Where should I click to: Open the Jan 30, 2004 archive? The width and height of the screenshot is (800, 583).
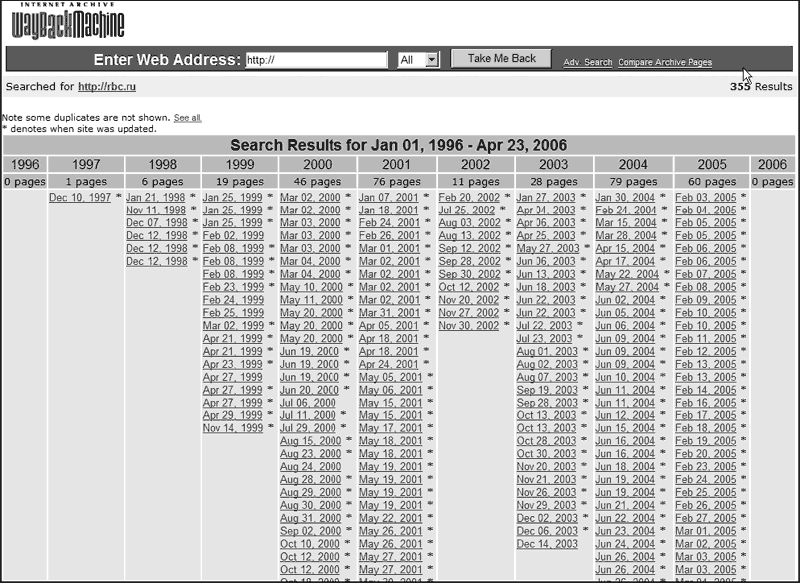point(625,198)
